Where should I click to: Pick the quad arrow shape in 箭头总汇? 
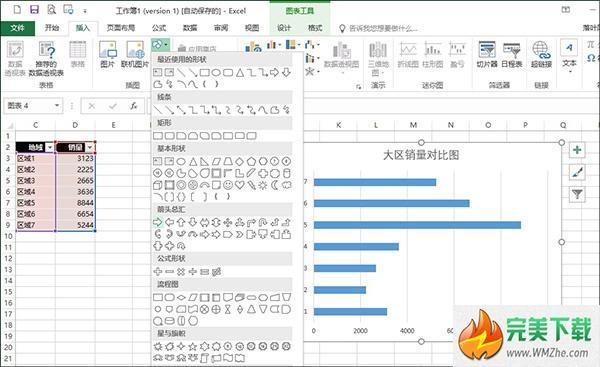click(228, 222)
